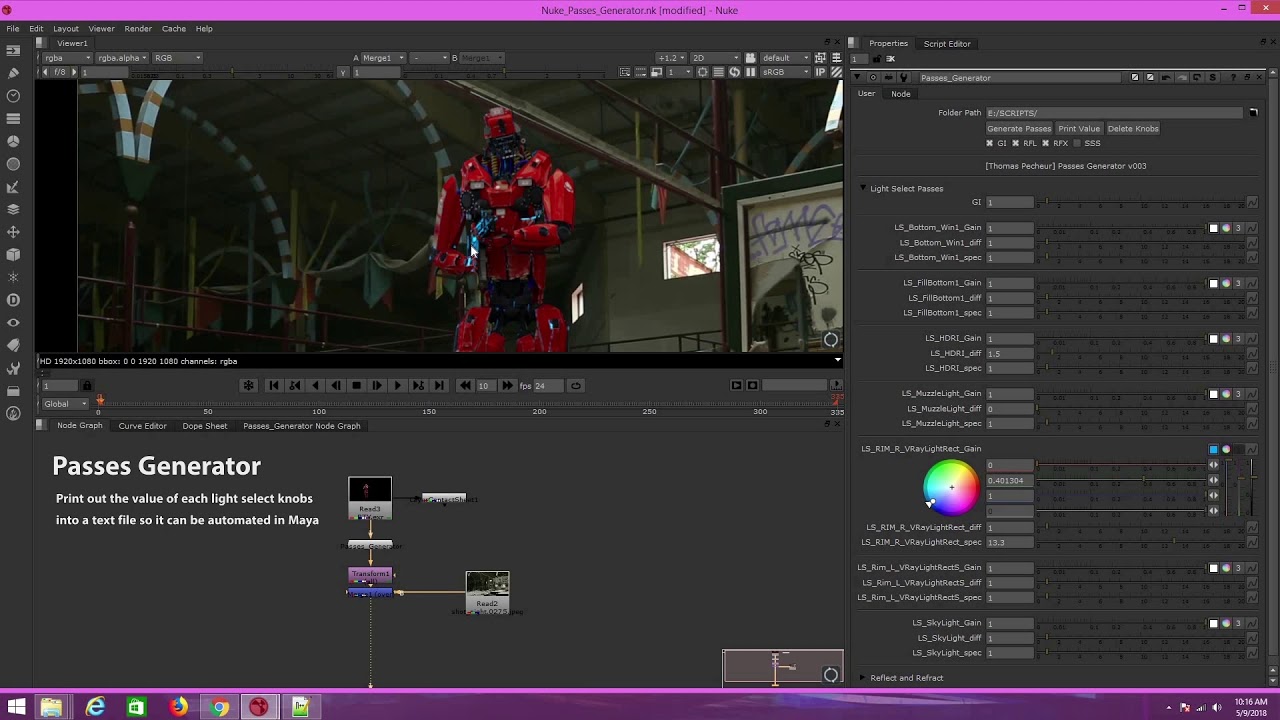This screenshot has height=720, width=1280.
Task: Play the viewer forward
Action: tap(397, 385)
